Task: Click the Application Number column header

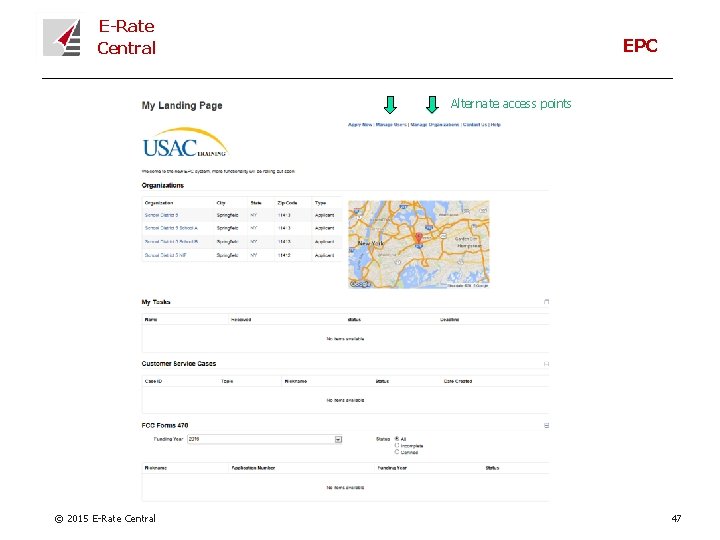Action: 253,468
